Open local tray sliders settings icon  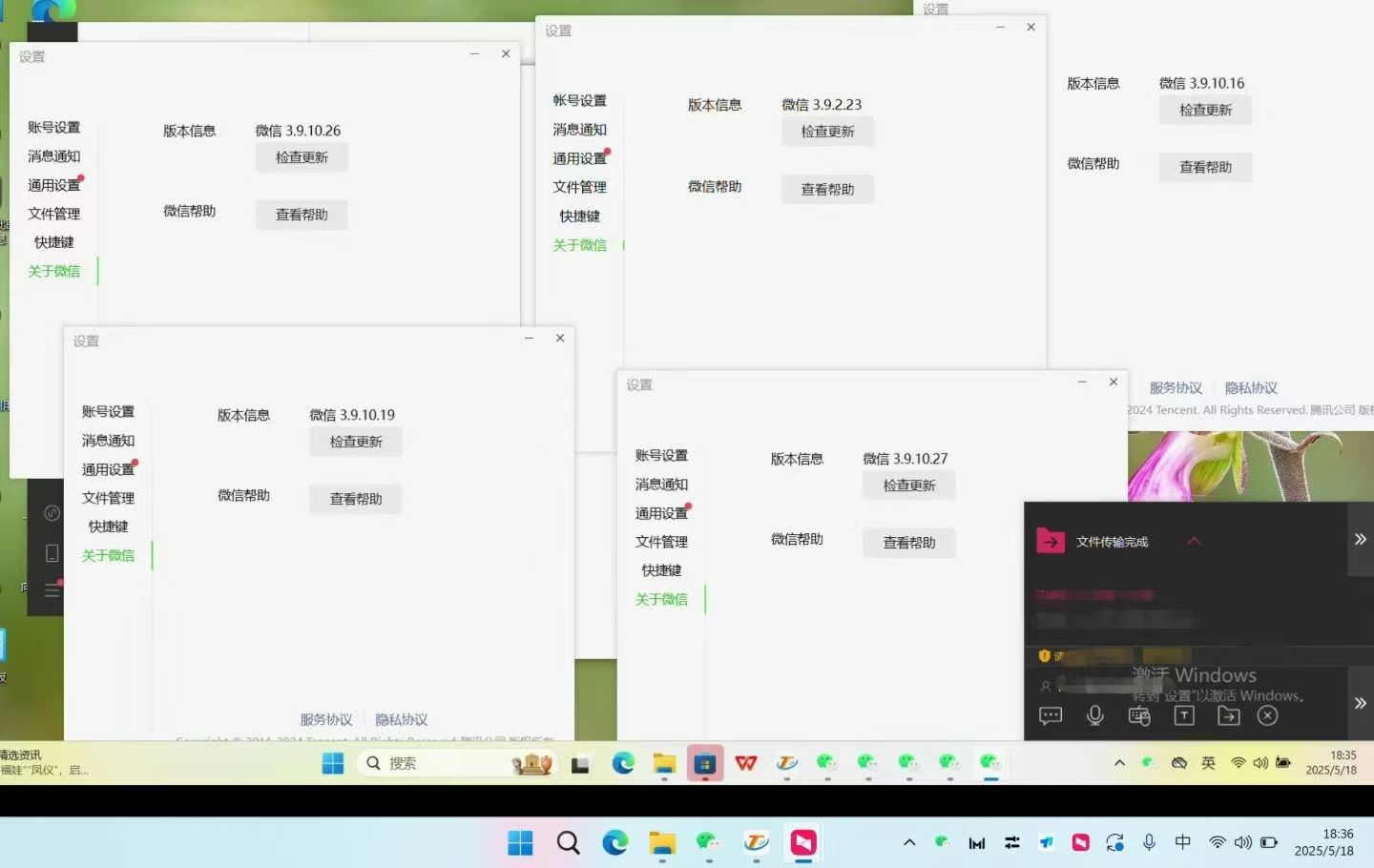point(1012,842)
